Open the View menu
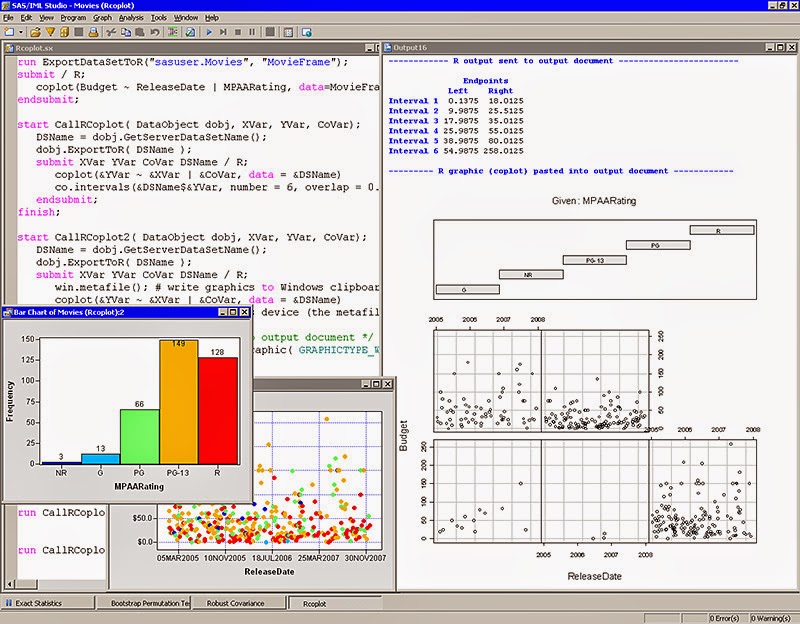Screen dimensions: 800x624 [x=46, y=17]
